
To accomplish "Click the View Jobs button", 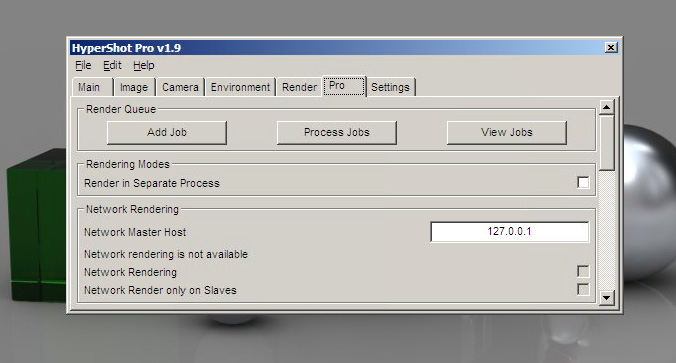I will coord(507,132).
